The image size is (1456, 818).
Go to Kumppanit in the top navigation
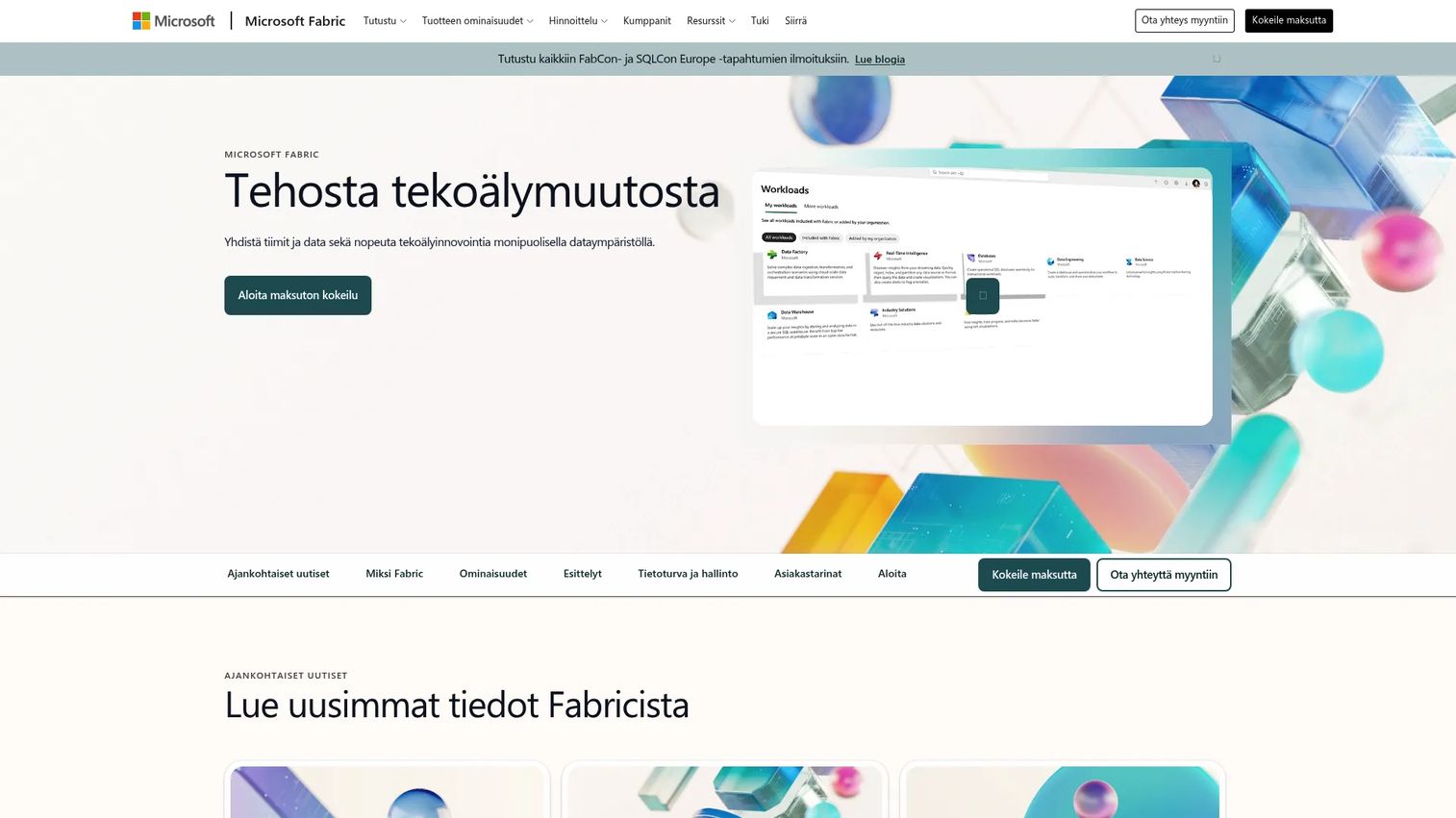pos(647,20)
